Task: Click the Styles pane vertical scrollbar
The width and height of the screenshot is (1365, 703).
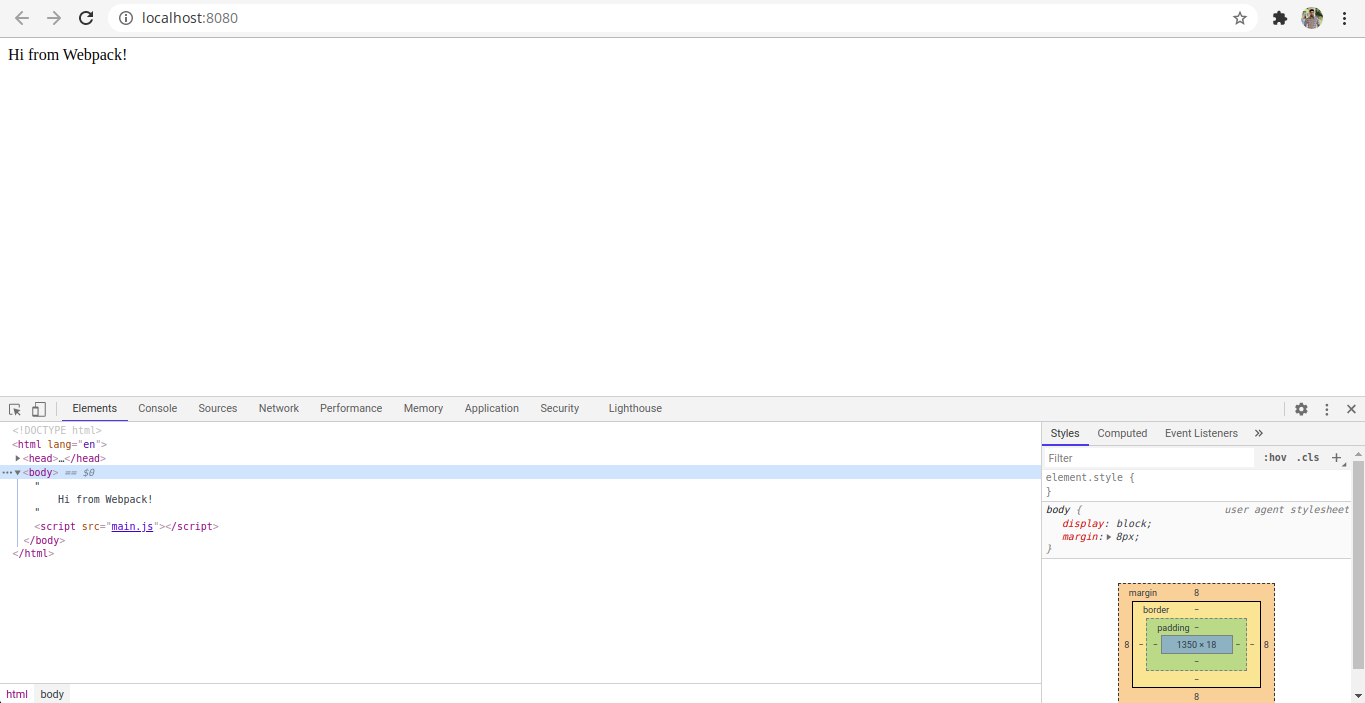Action: [1358, 567]
